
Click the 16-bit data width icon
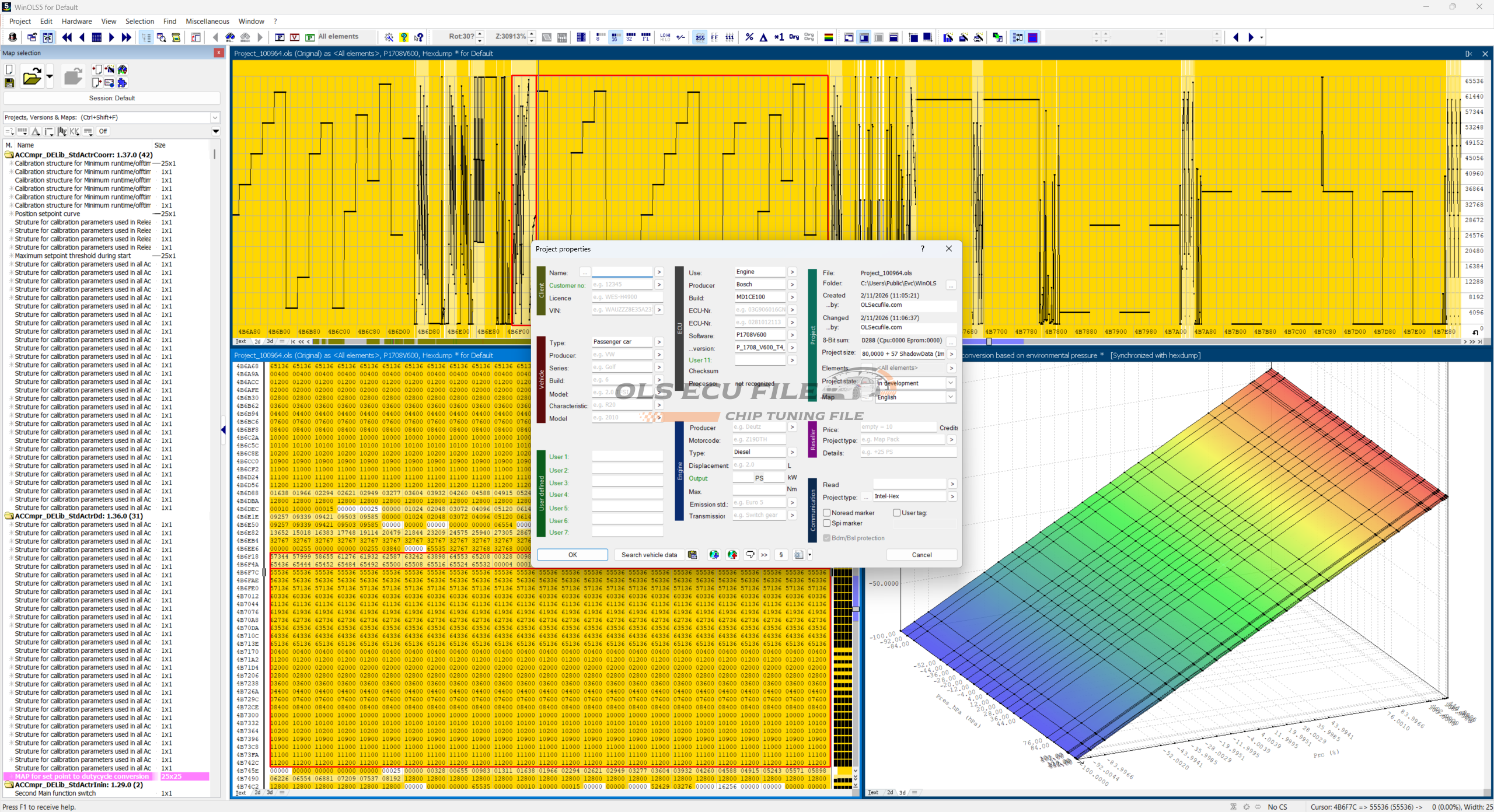click(615, 37)
